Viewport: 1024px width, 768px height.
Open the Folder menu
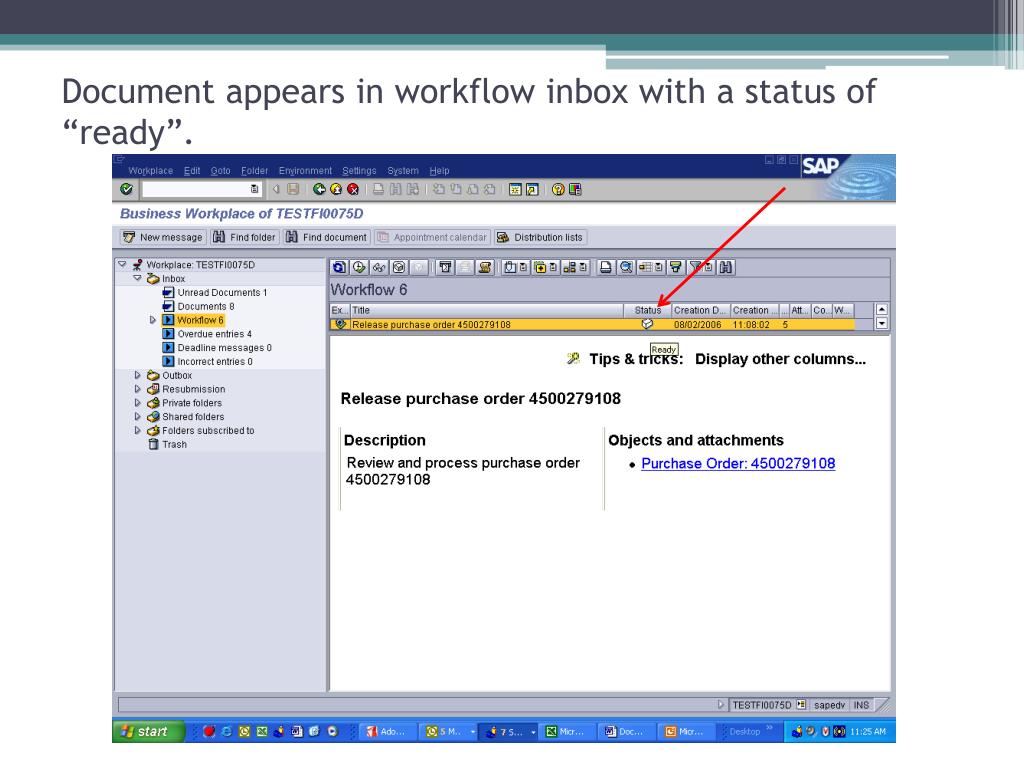[254, 170]
